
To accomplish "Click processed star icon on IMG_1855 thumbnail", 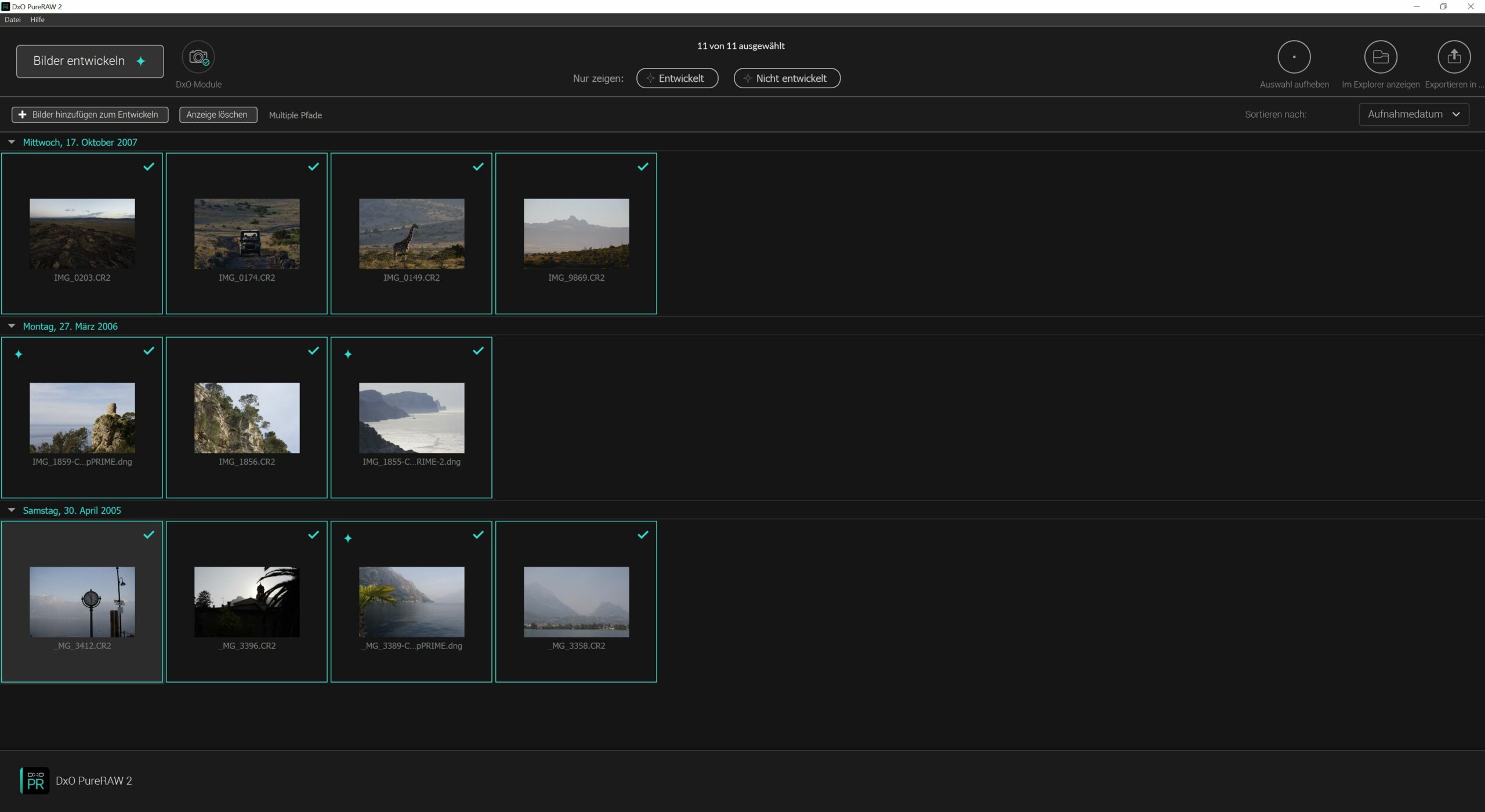I will point(348,354).
